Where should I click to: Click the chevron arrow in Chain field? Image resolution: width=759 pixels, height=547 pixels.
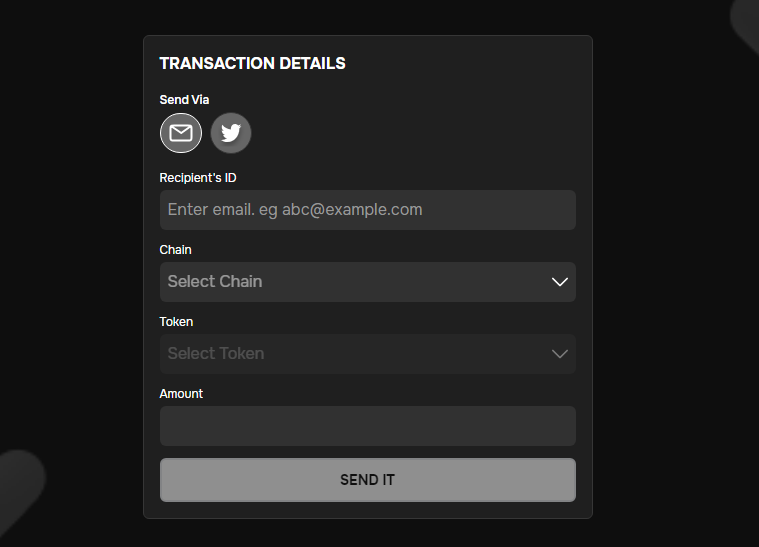[x=560, y=282]
